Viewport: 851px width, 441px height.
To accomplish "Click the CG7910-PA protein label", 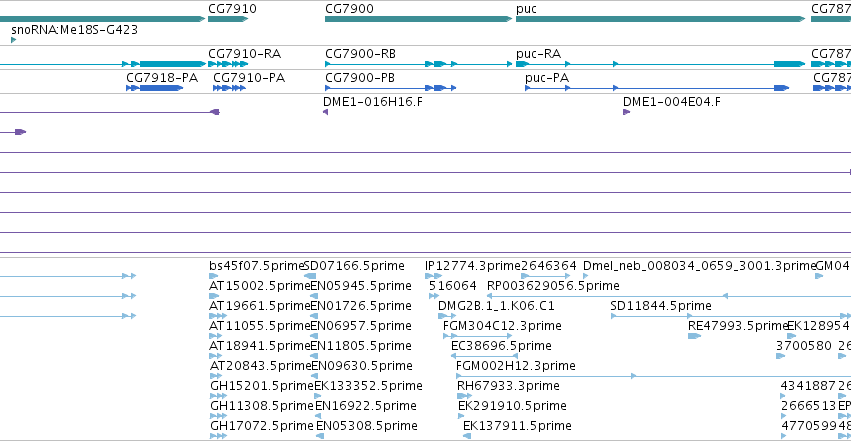I will 249,78.
